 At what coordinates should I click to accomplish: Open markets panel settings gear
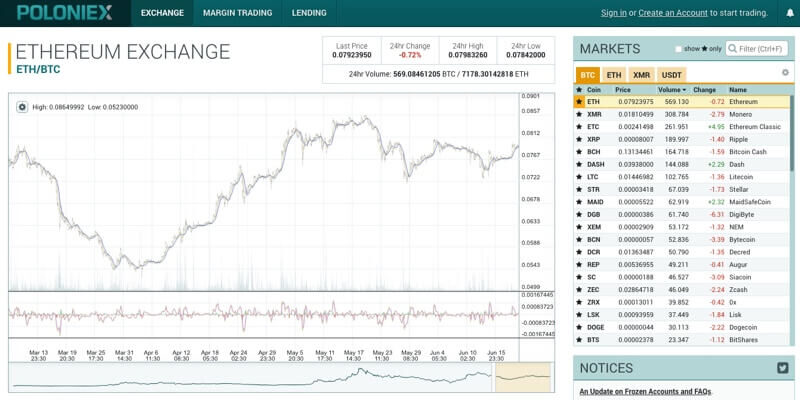pos(785,72)
